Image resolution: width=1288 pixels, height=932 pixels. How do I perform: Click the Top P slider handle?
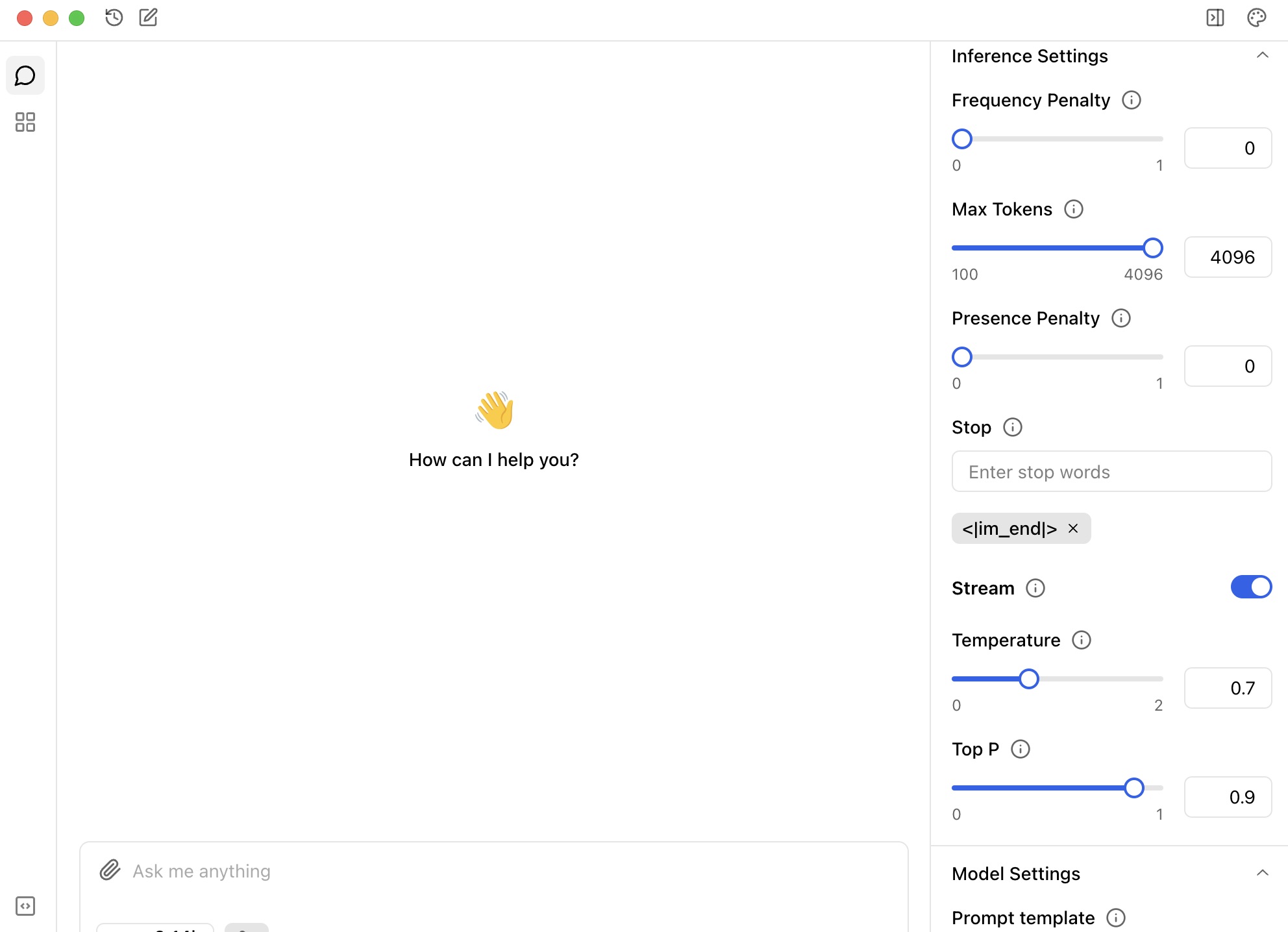(1133, 788)
